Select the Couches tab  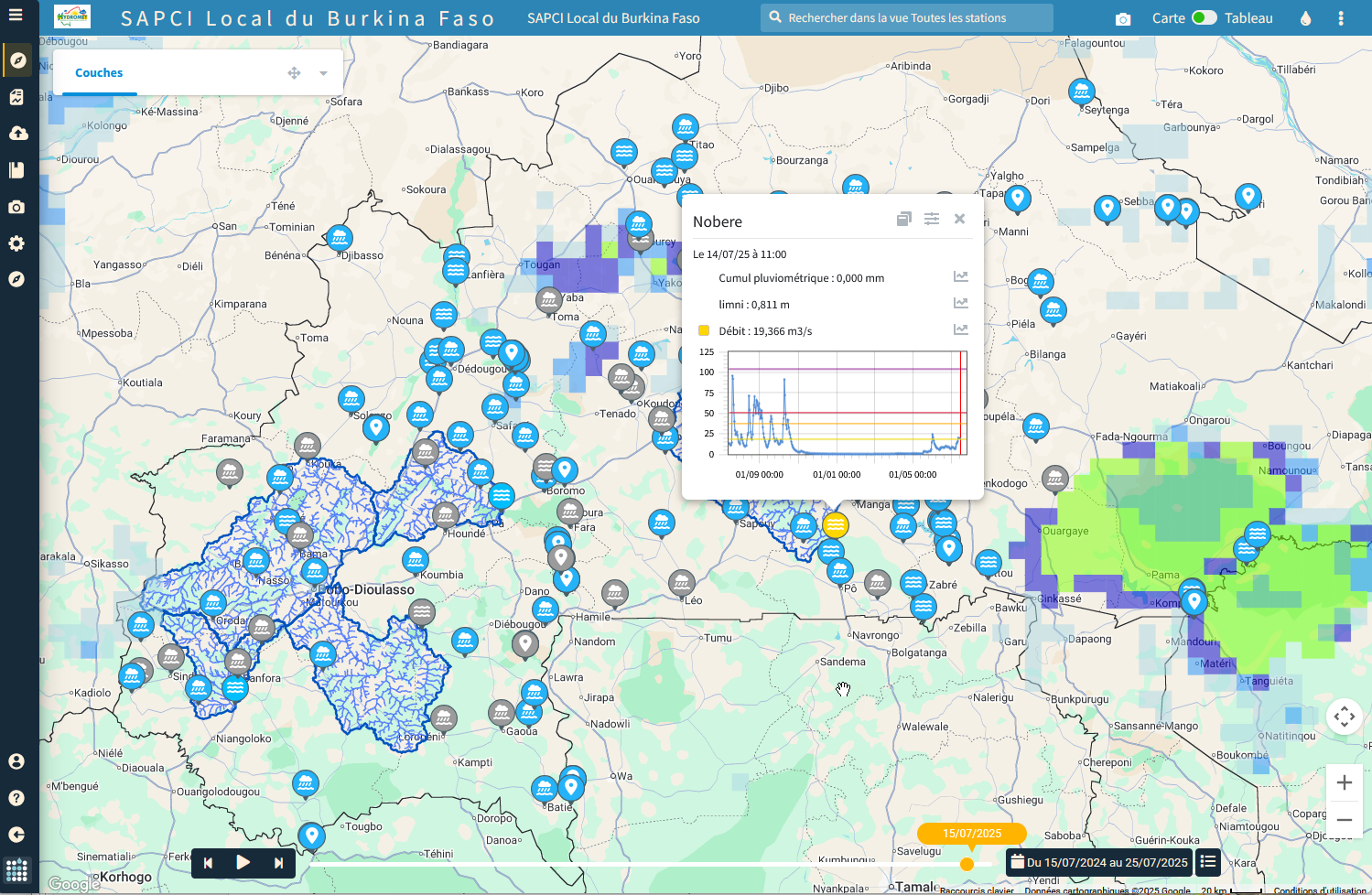(99, 73)
